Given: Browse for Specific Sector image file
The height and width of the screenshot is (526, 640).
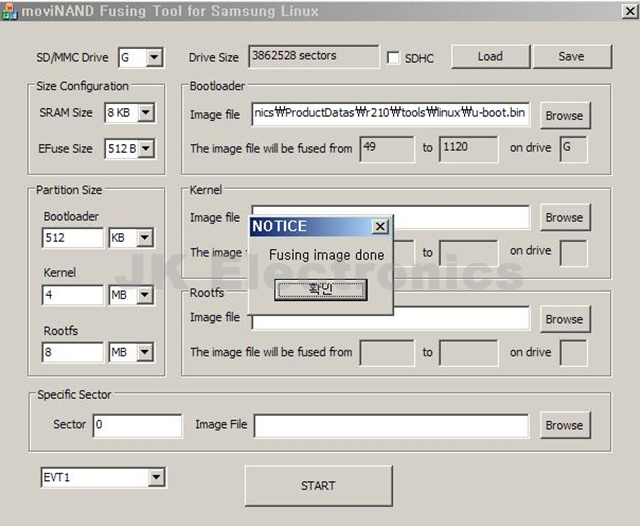Looking at the screenshot, I should [x=565, y=425].
